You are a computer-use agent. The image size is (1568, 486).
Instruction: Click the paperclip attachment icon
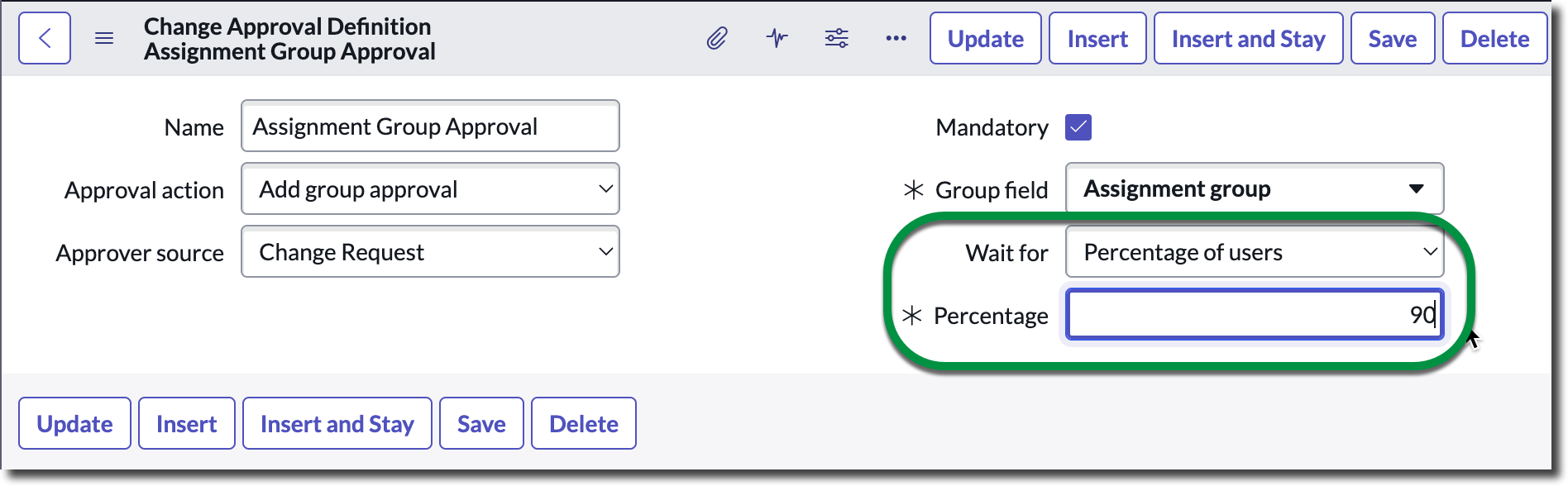pos(716,37)
